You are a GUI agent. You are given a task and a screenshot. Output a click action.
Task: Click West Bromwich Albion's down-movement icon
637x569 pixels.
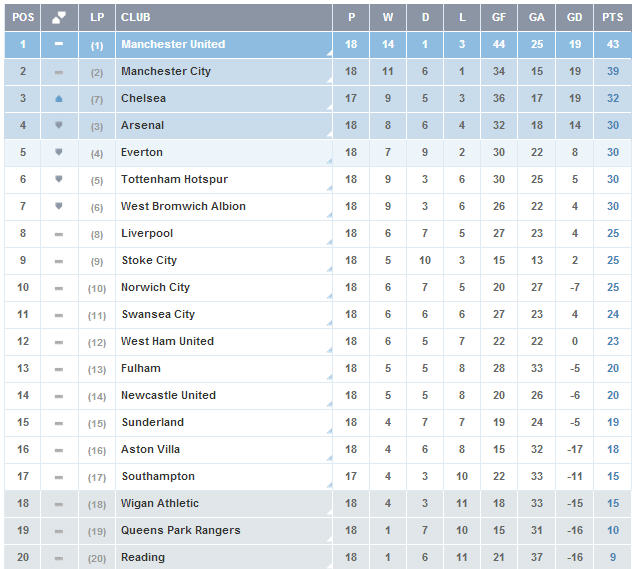pyautogui.click(x=59, y=207)
